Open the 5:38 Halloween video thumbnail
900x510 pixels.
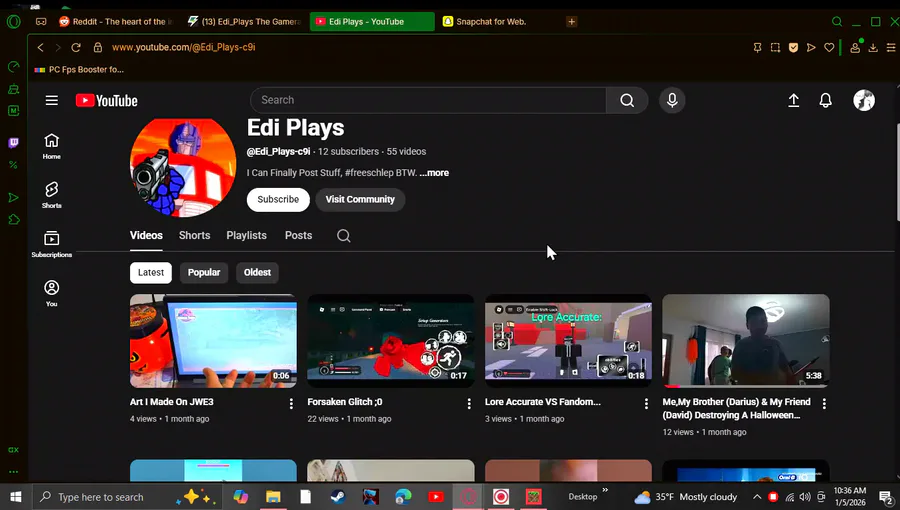tap(746, 341)
